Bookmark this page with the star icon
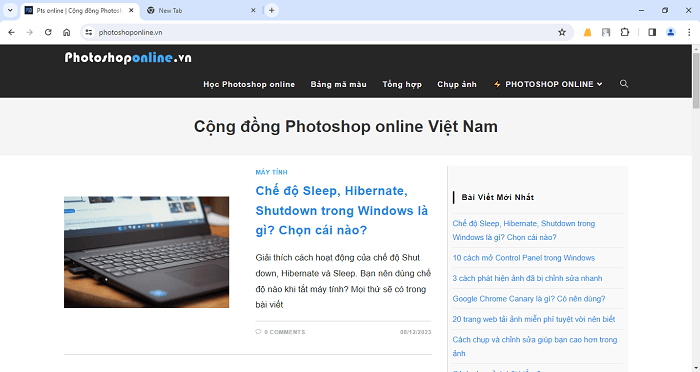 562,32
